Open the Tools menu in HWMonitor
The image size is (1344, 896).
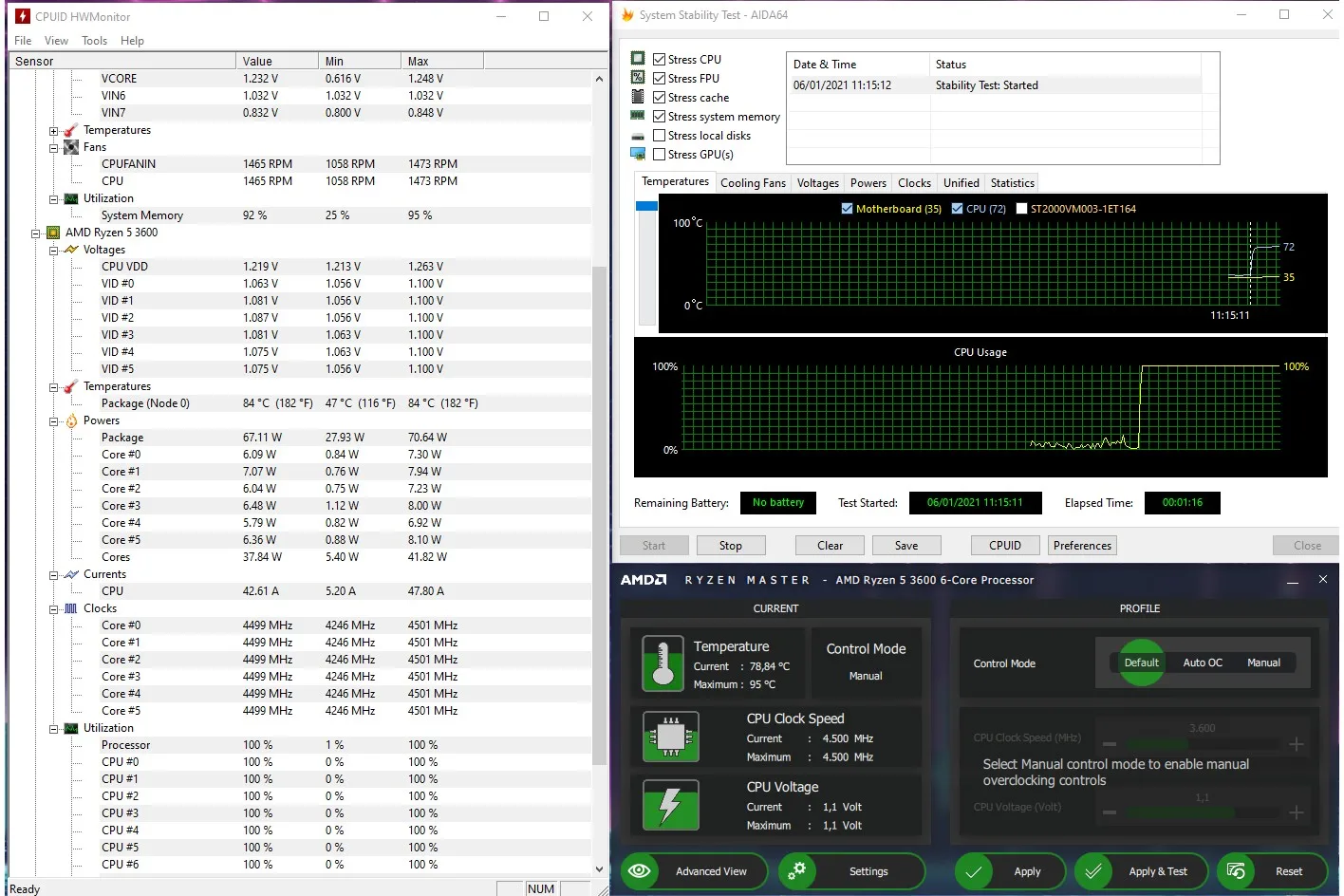coord(94,41)
